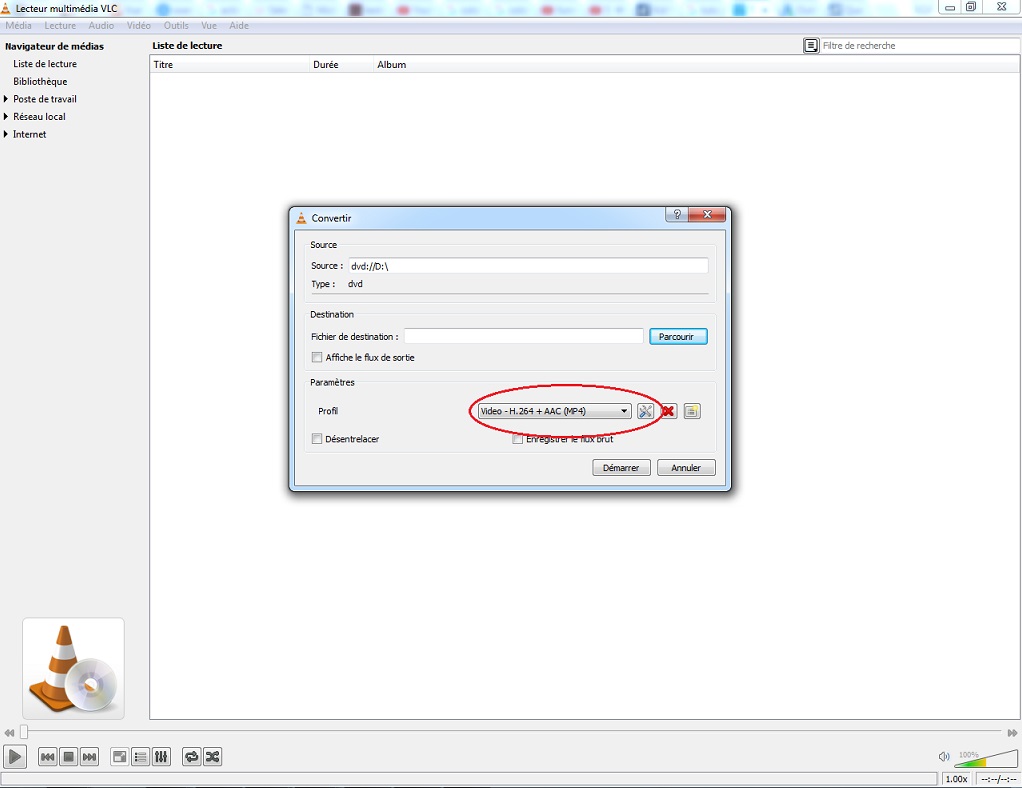Click the Next media button
Image resolution: width=1022 pixels, height=788 pixels.
pos(89,757)
